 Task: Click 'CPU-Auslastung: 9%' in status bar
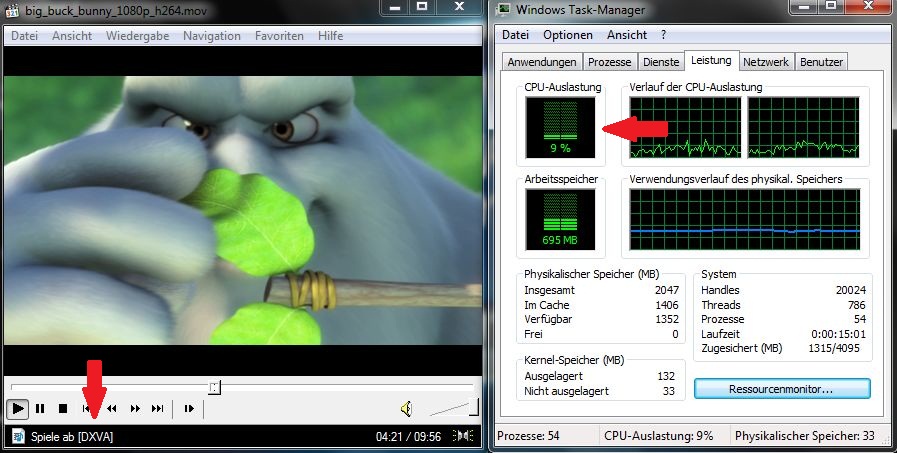(658, 436)
